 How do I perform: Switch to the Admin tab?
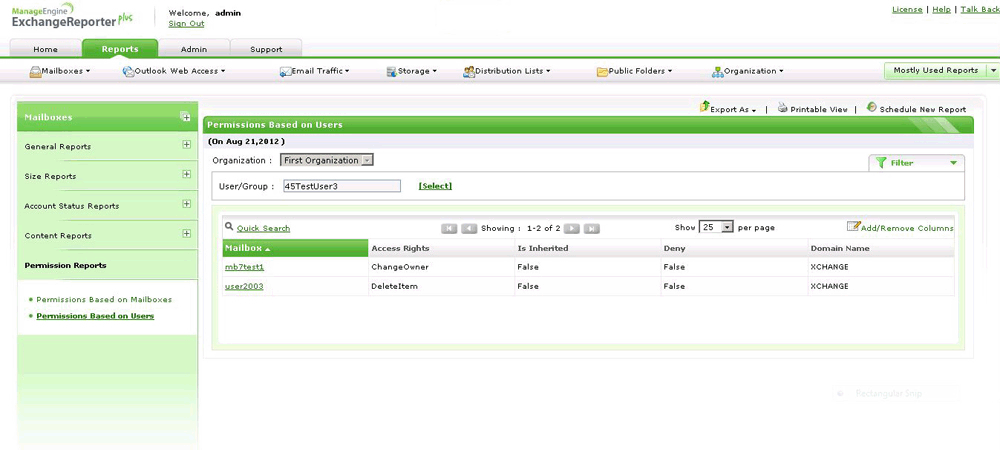click(x=194, y=49)
